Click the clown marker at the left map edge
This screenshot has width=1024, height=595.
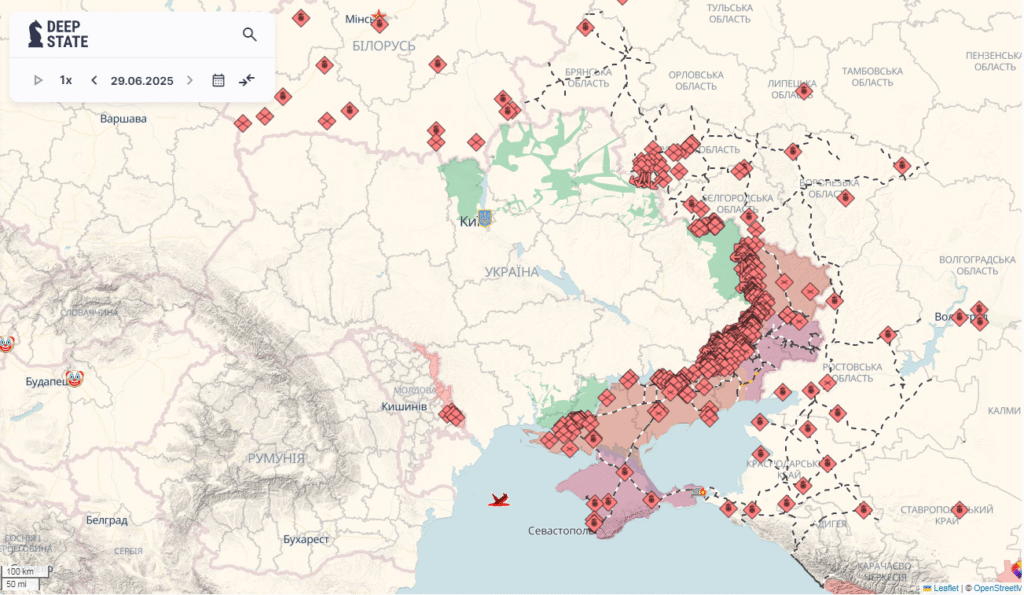pyautogui.click(x=5, y=342)
